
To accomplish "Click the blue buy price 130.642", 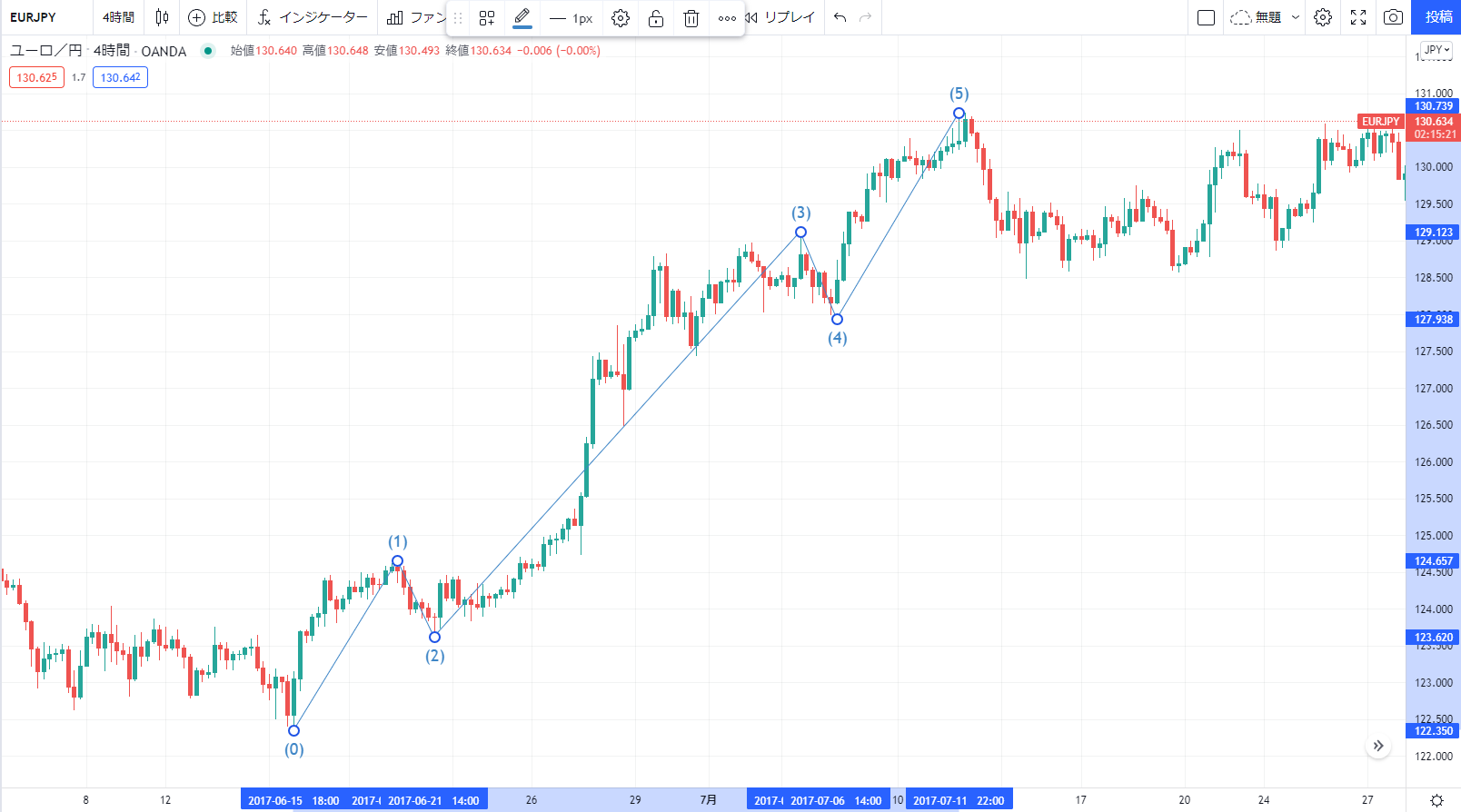I will point(120,78).
